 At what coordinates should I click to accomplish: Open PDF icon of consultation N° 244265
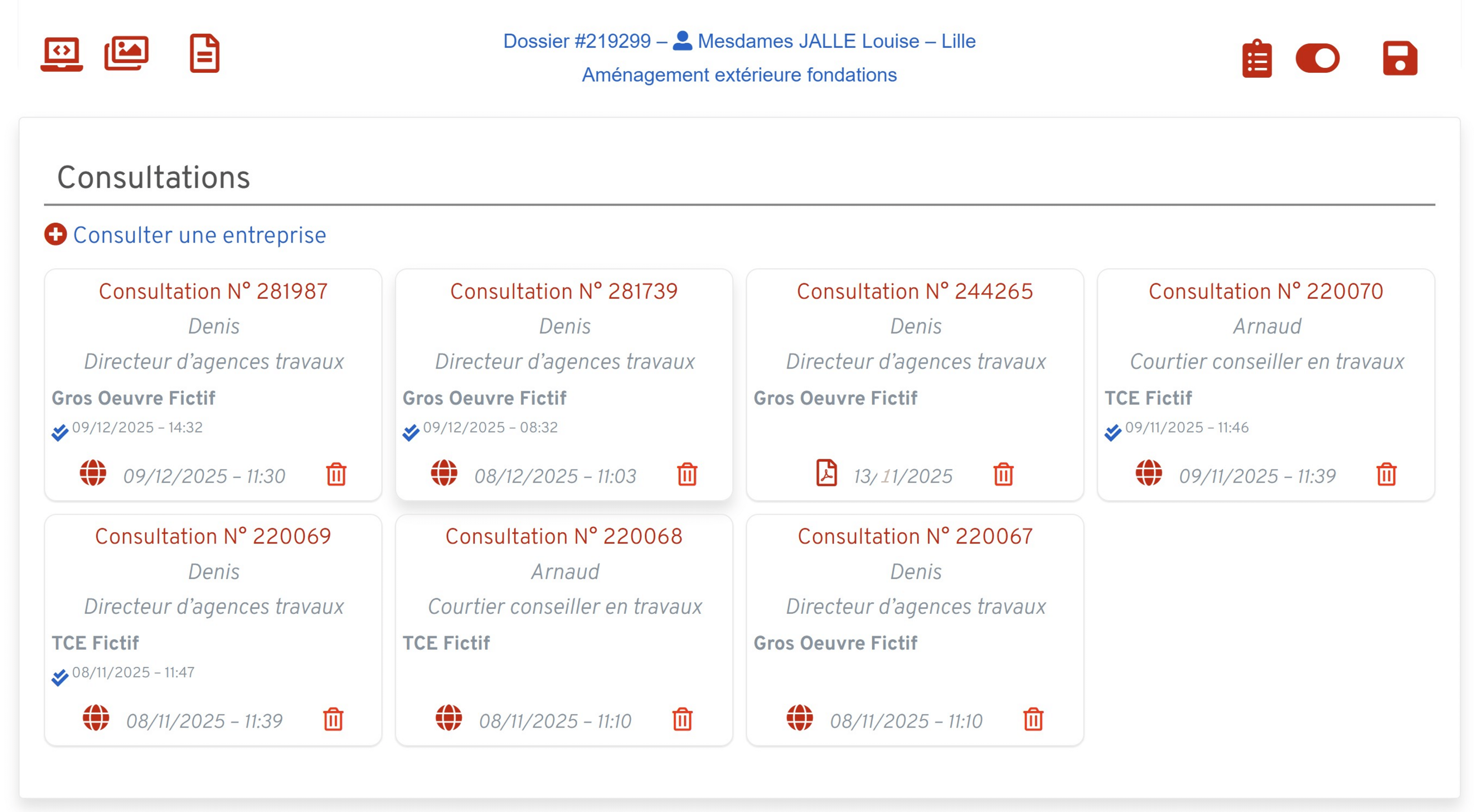tap(826, 473)
